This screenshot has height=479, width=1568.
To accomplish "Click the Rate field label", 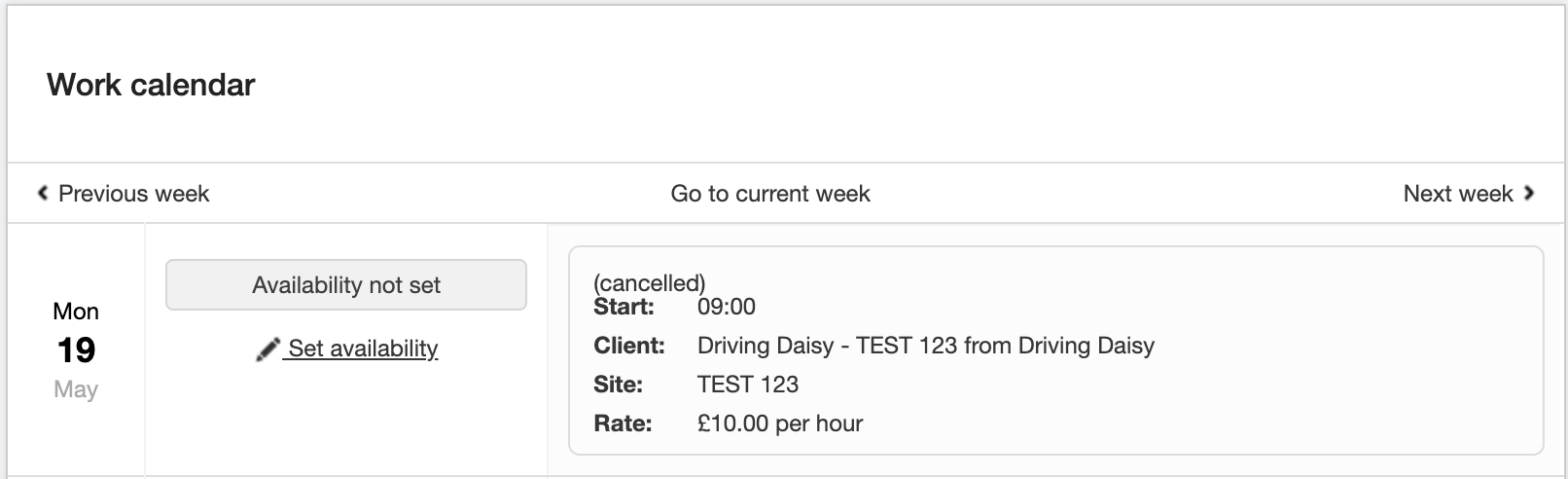I will (622, 424).
